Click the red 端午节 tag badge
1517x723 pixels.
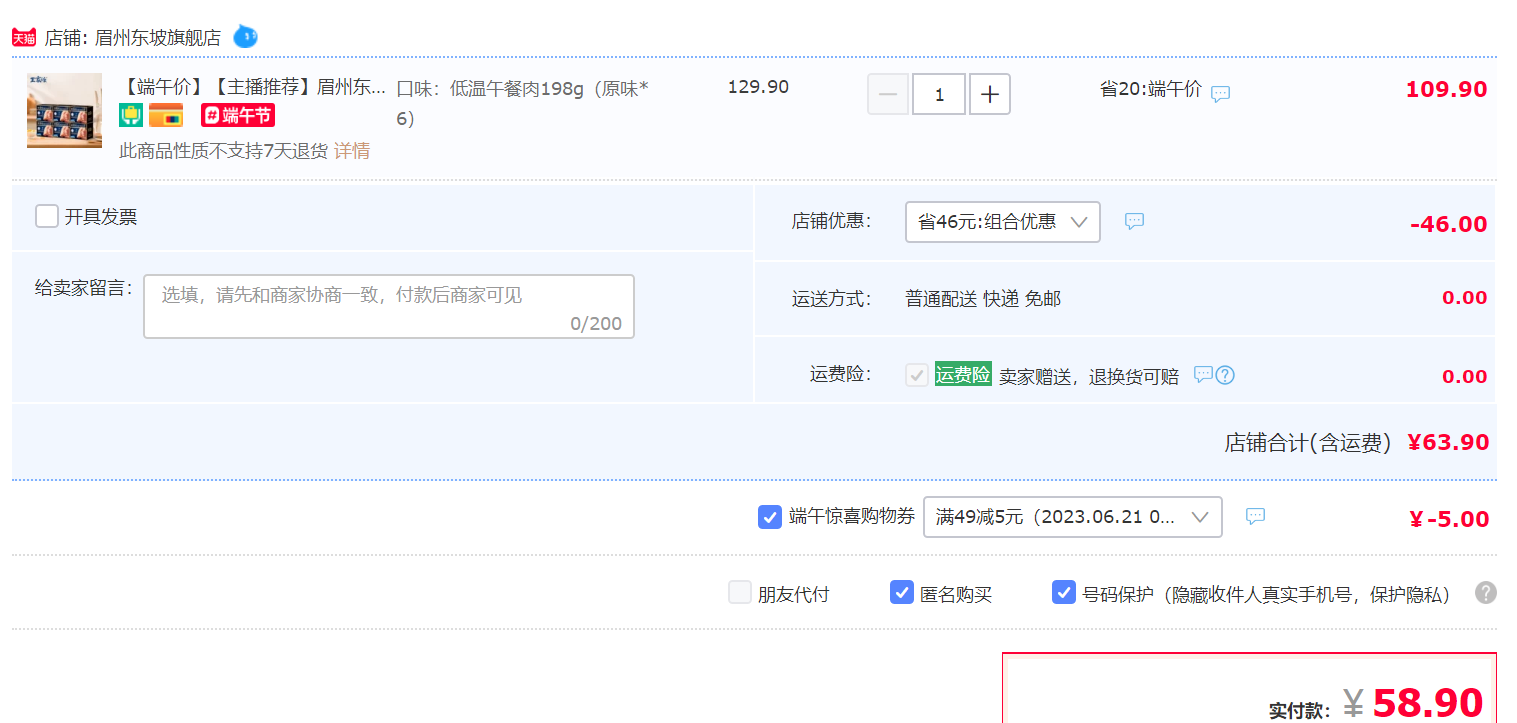click(x=238, y=115)
